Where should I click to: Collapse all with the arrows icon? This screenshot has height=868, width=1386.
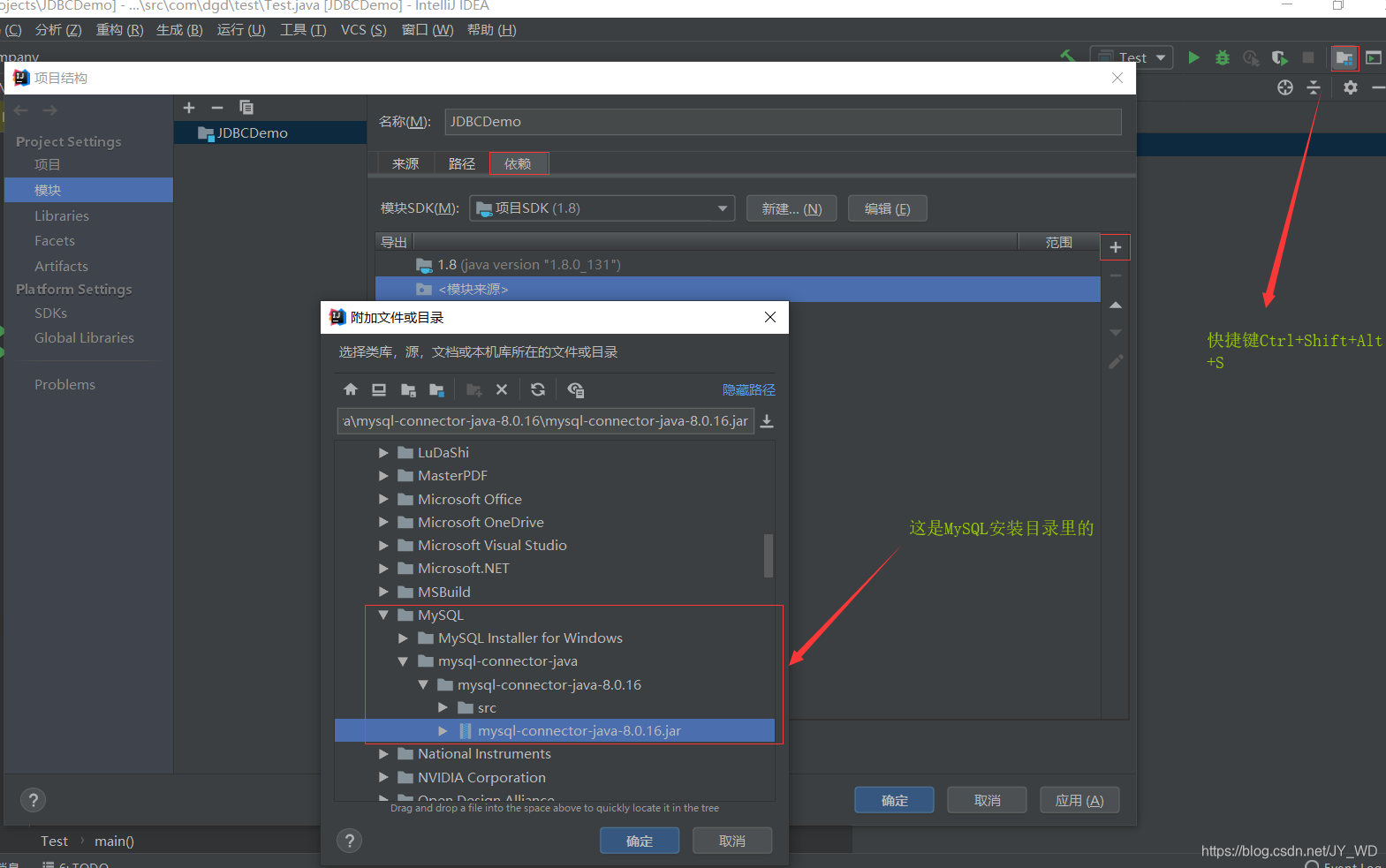coord(1314,87)
